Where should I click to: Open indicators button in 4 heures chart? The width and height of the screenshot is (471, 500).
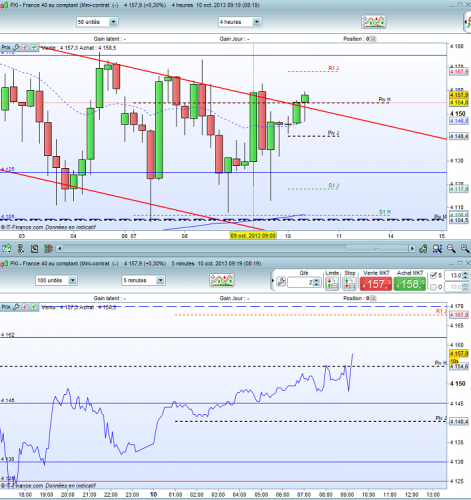click(374, 22)
